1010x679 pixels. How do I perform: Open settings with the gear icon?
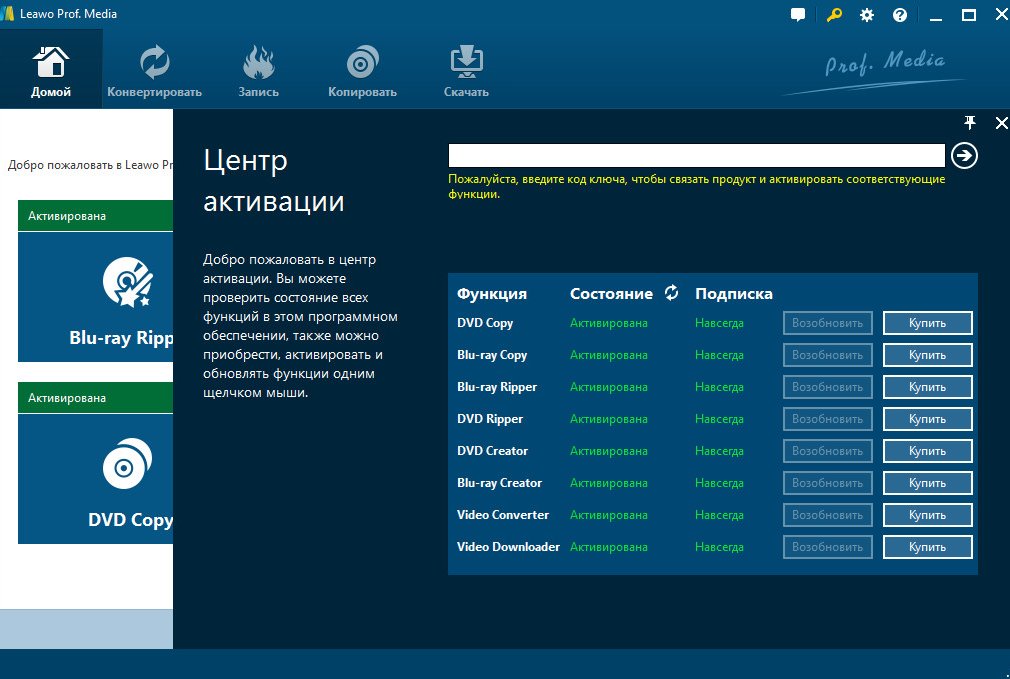tap(867, 15)
